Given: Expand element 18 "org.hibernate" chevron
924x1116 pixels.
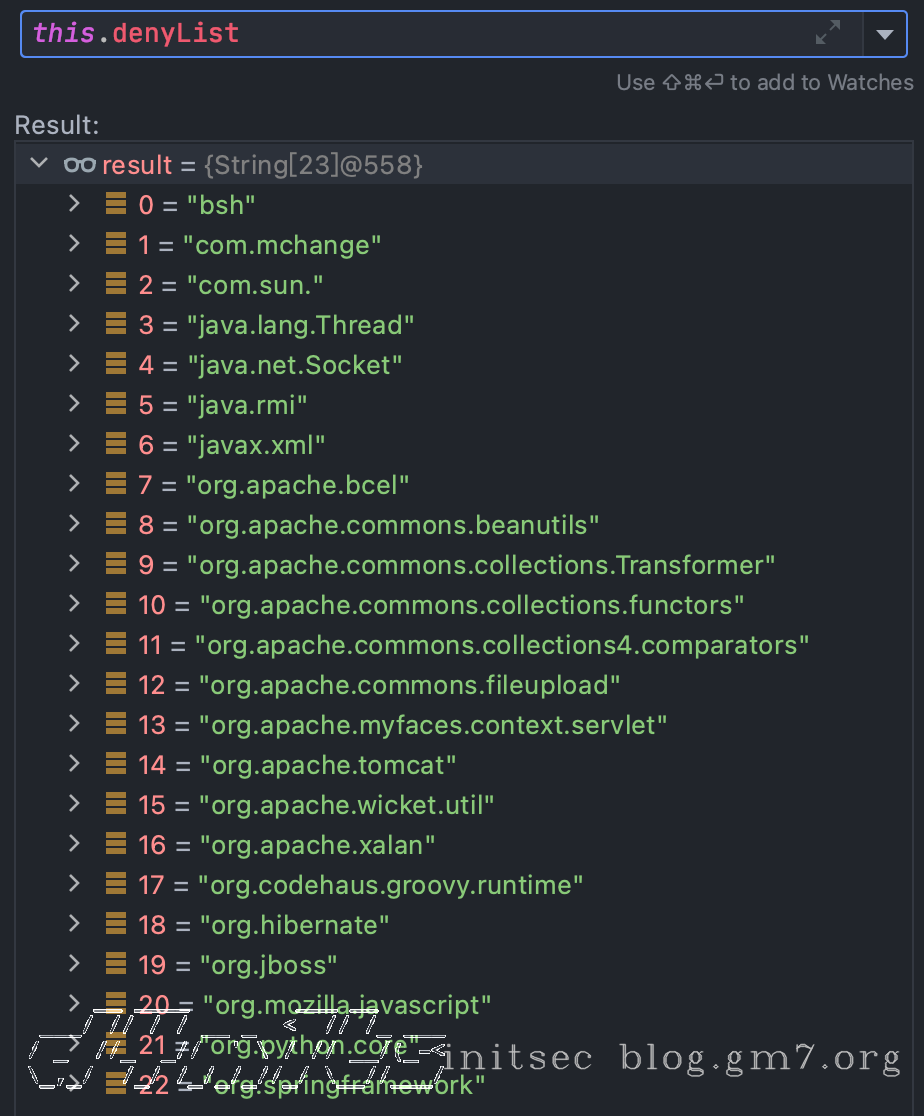Looking at the screenshot, I should pyautogui.click(x=73, y=923).
